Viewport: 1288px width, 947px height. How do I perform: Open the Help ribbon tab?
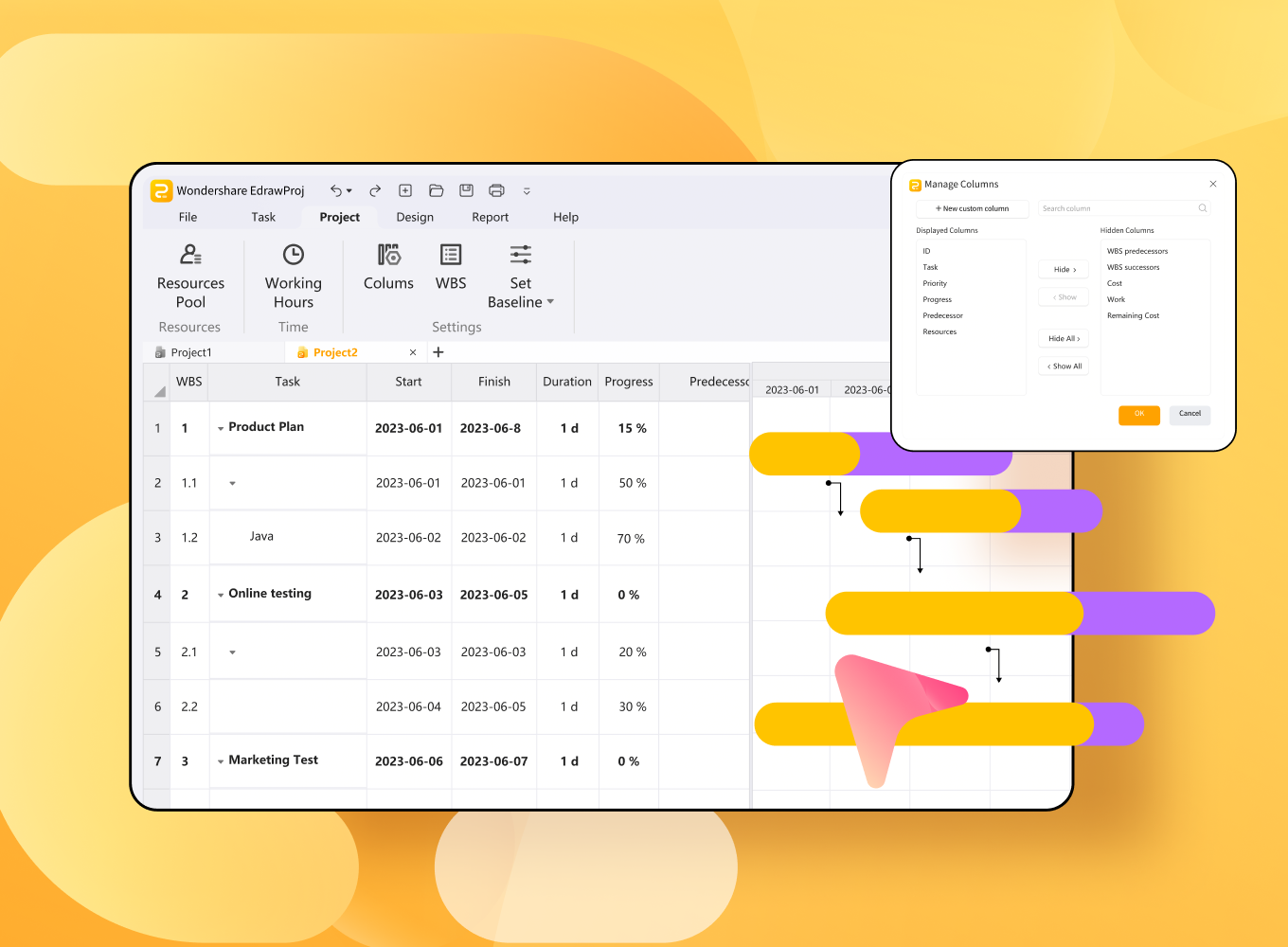(565, 217)
